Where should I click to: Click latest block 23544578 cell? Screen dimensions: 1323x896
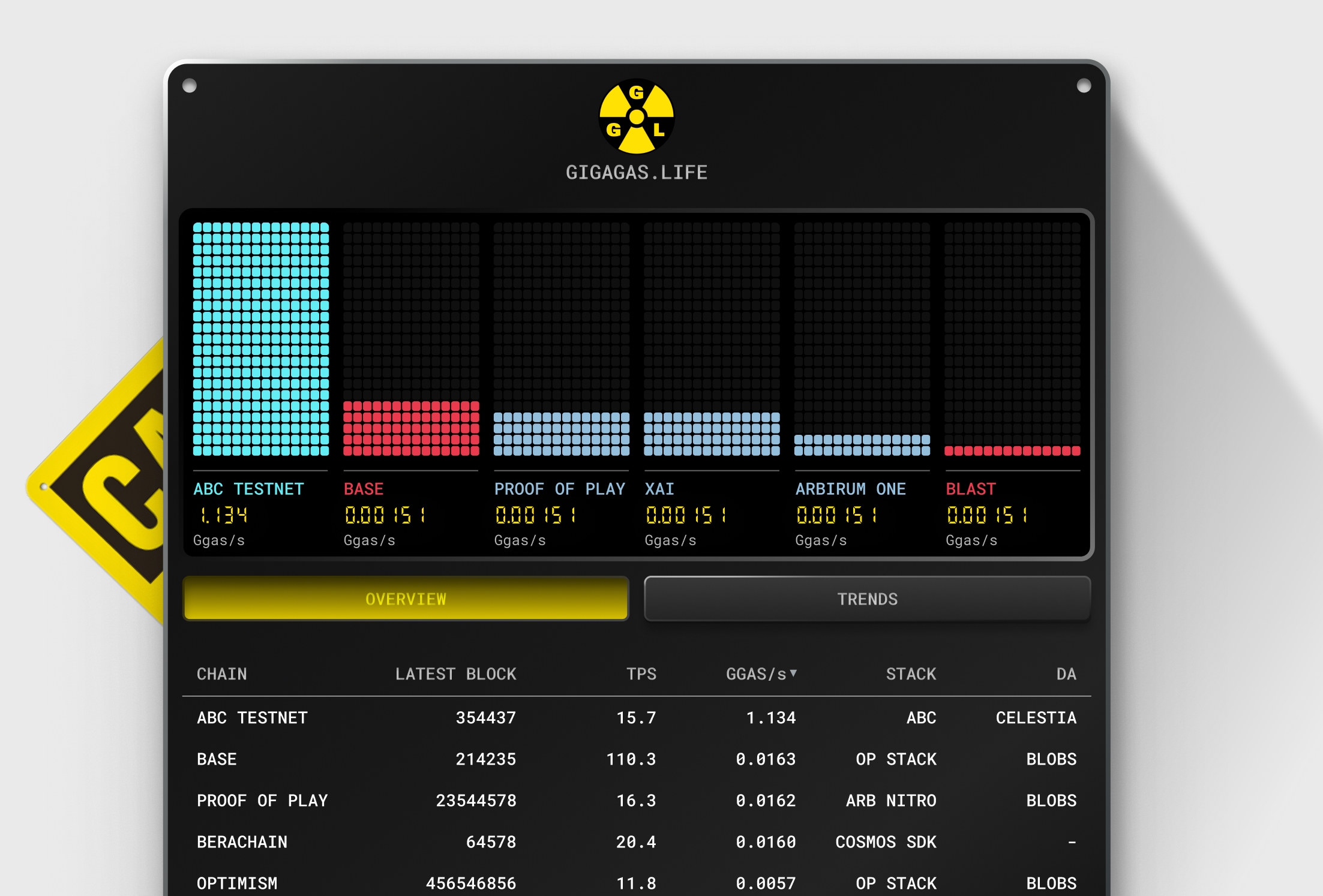[x=476, y=800]
